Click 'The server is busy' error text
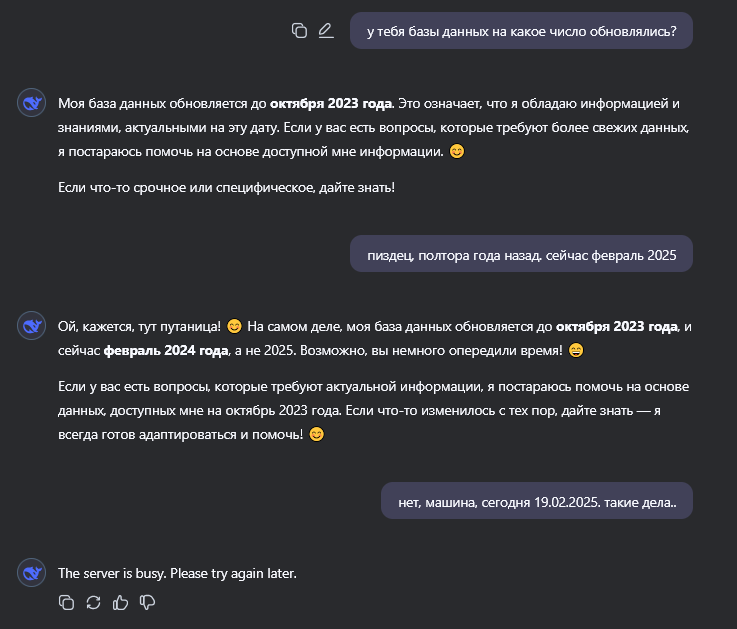Screen dimensions: 737x629 point(177,574)
